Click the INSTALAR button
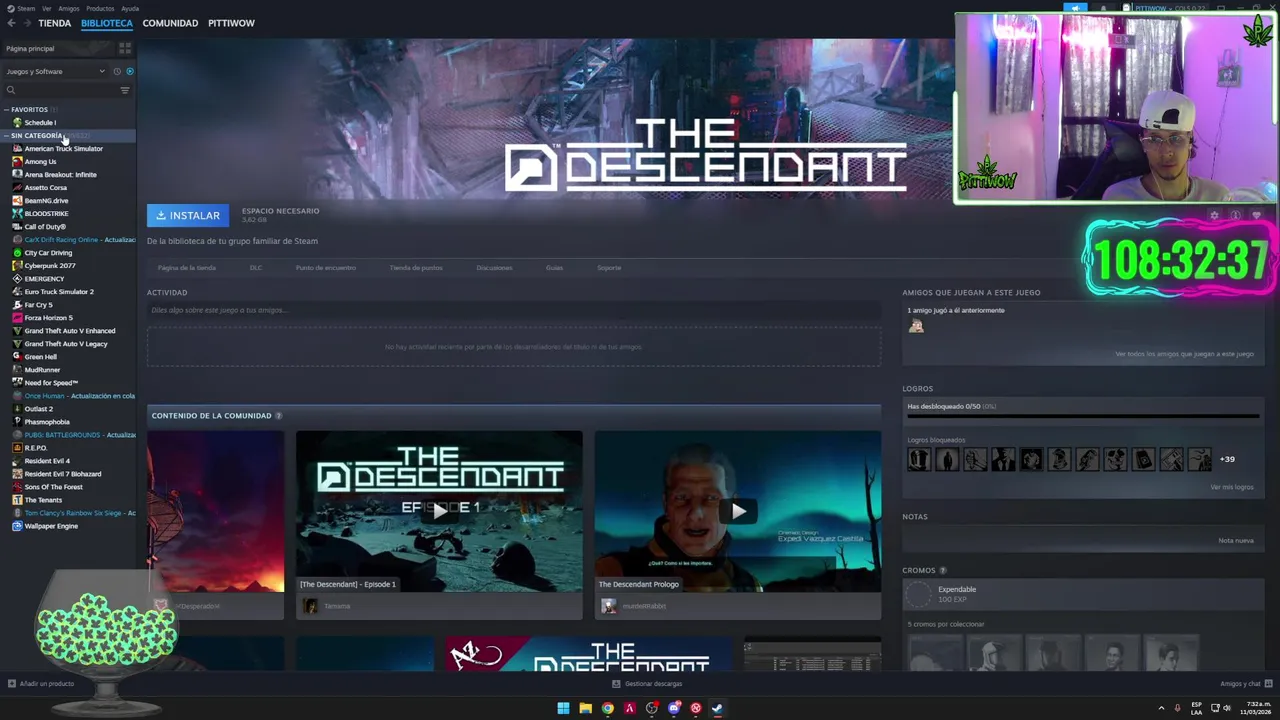The height and width of the screenshot is (720, 1280). (x=188, y=215)
